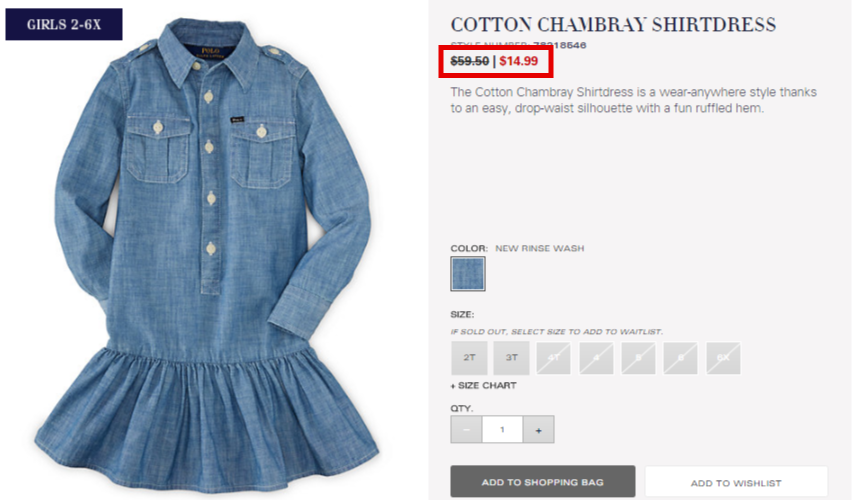Select size 3T
Viewport: 852px width, 500px height.
click(x=511, y=358)
